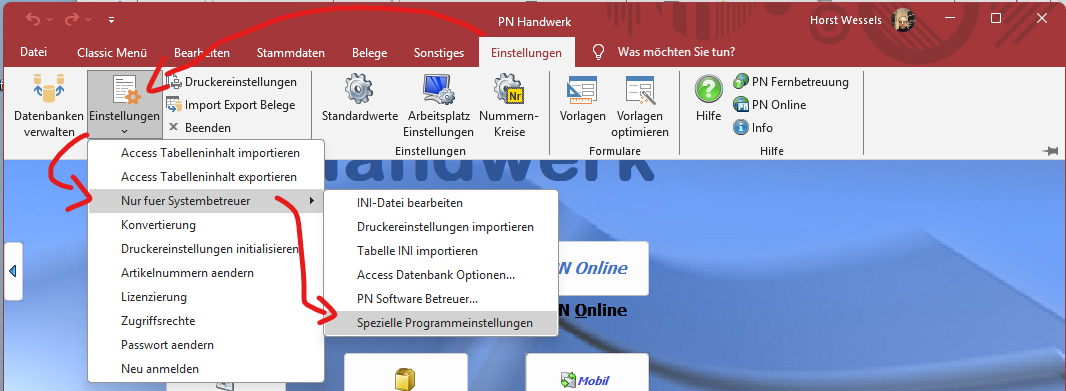Expand the left side panel arrow
1066x391 pixels.
(x=13, y=271)
